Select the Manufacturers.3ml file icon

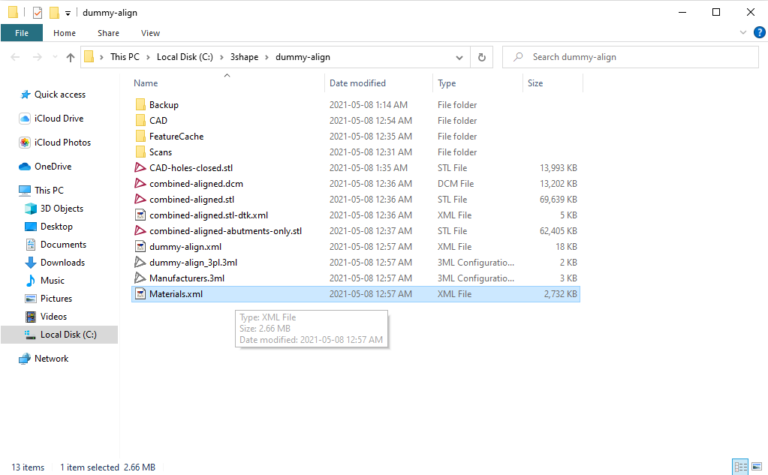[x=140, y=278]
